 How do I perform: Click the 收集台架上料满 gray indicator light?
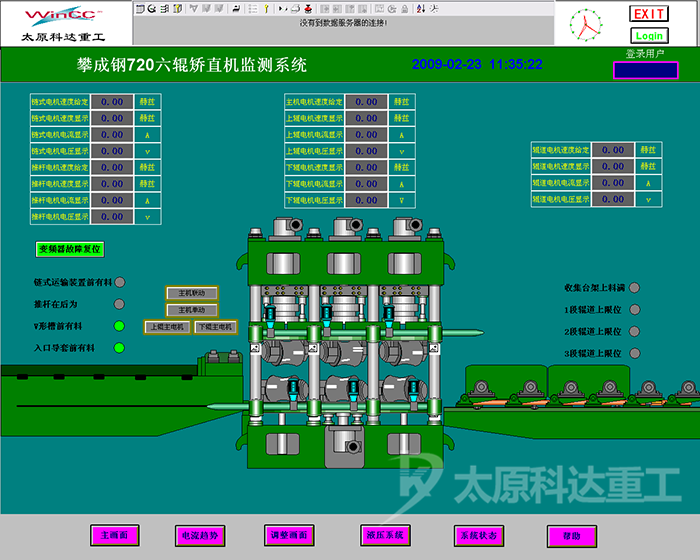tap(634, 288)
